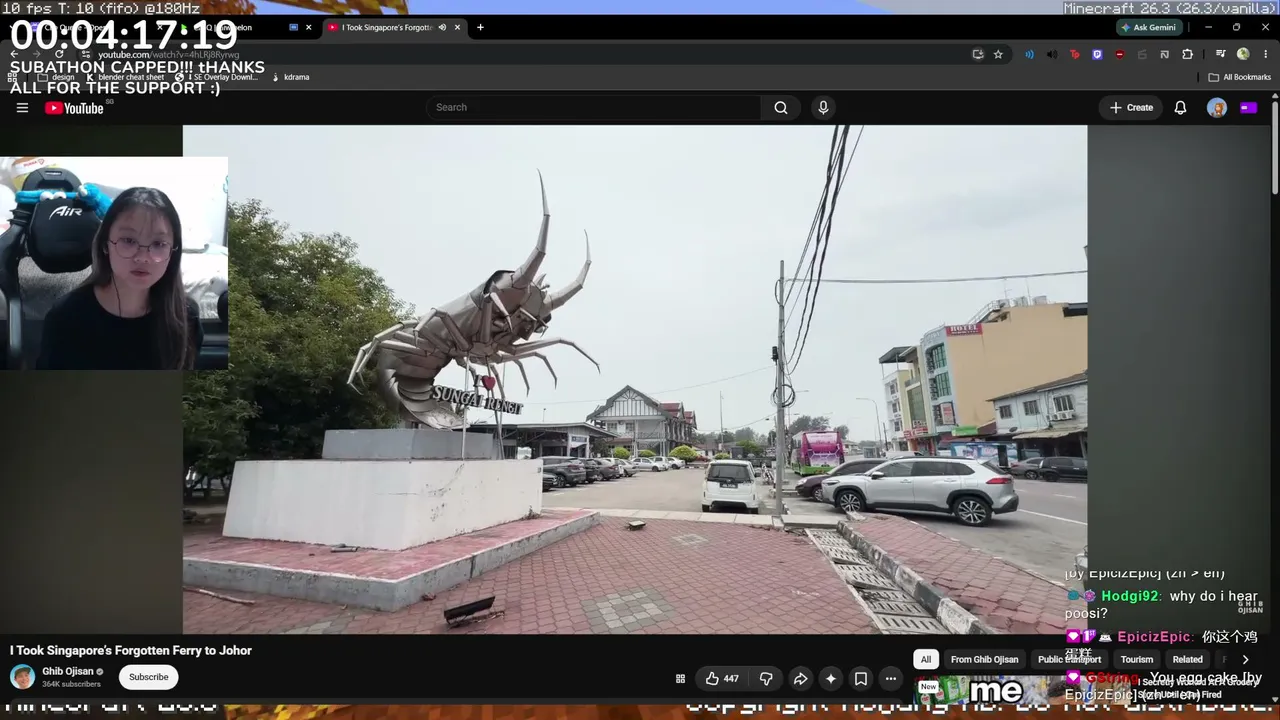This screenshot has height=720, width=1280.
Task: Switch to the I Took Singapore's Forgotten tab
Action: click(x=386, y=27)
